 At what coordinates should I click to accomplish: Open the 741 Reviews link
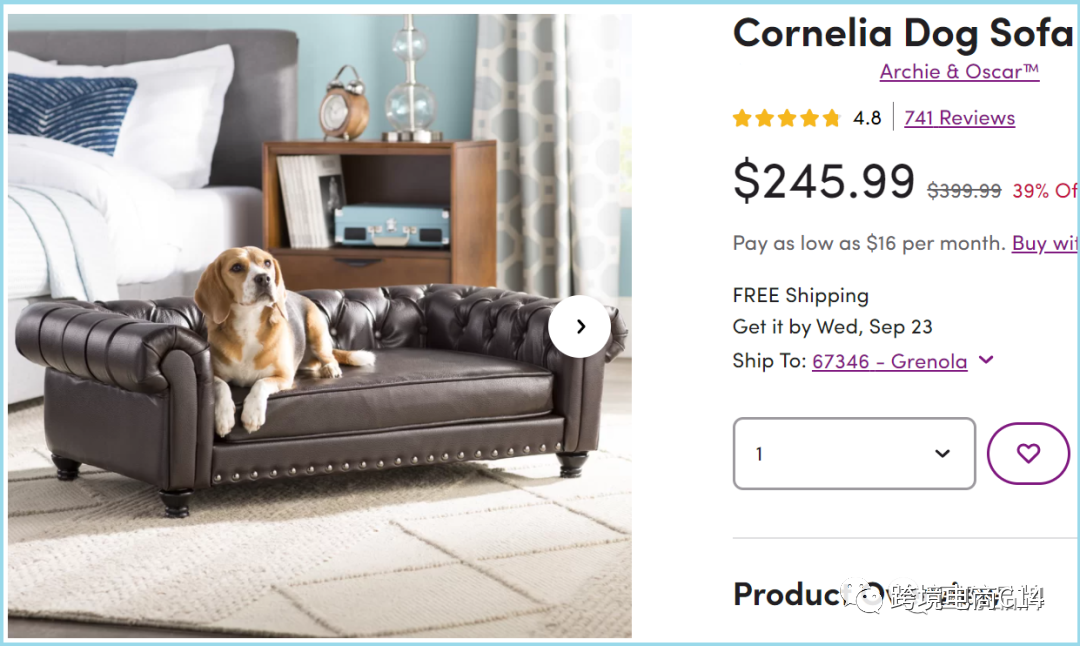pyautogui.click(x=959, y=118)
